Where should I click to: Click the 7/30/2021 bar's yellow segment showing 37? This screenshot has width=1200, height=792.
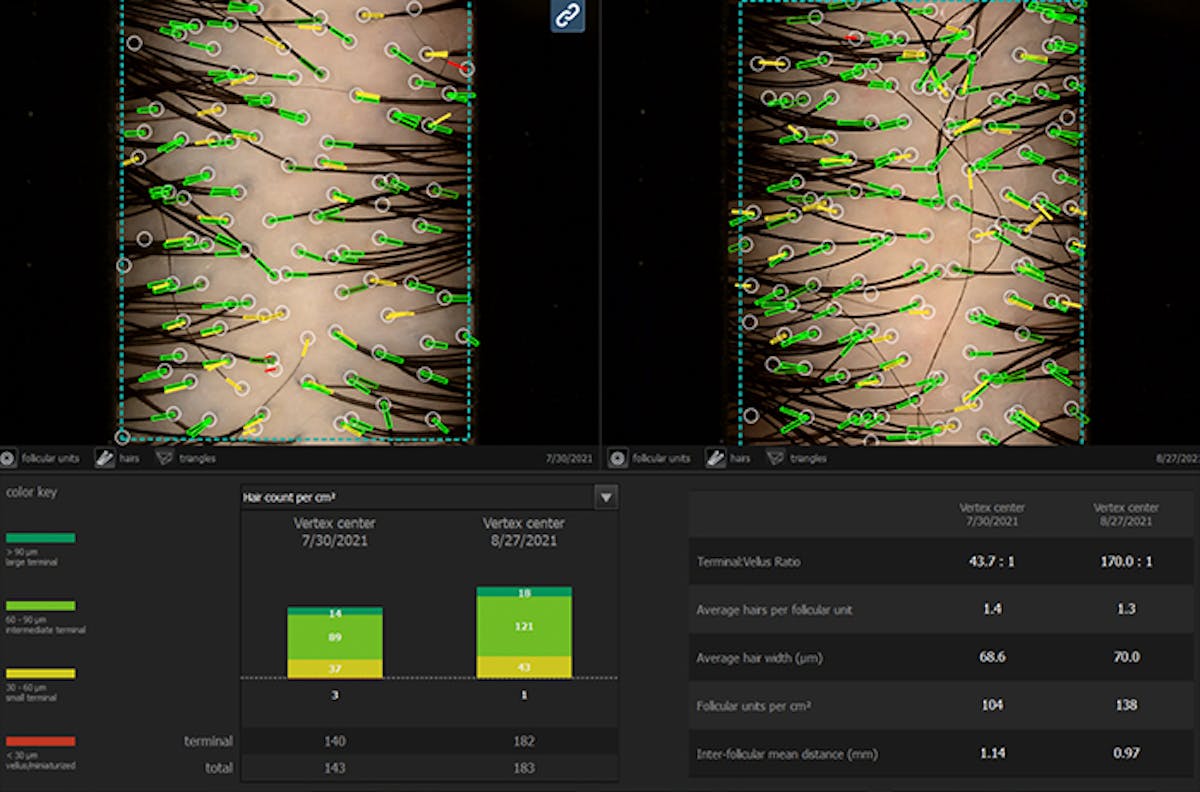(334, 669)
